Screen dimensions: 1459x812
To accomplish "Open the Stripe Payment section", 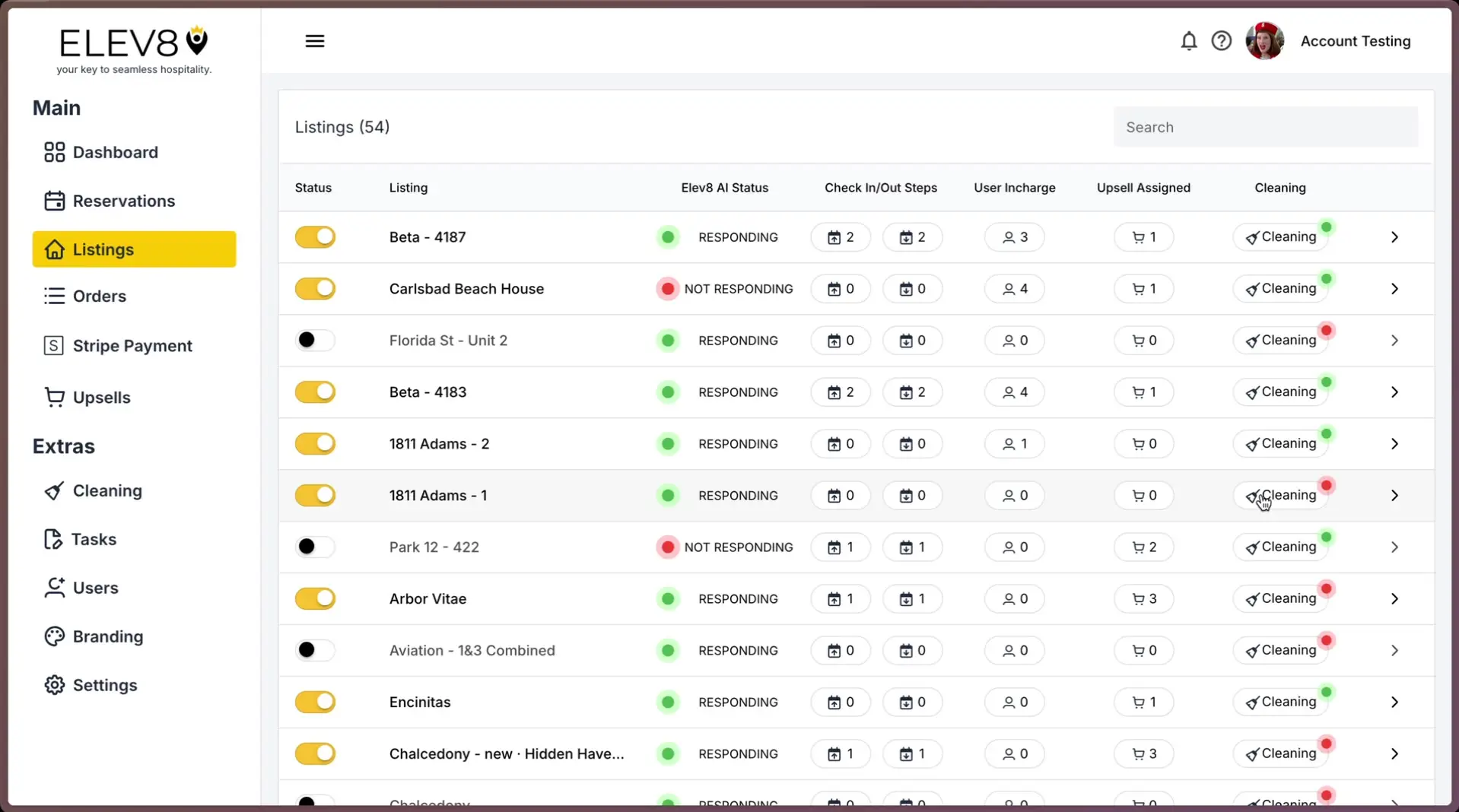I will click(x=53, y=345).
